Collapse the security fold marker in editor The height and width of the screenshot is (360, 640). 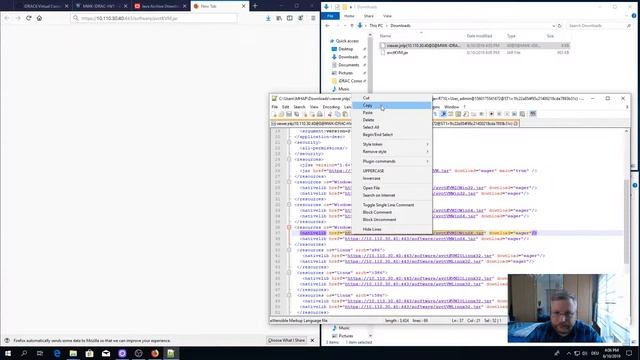pos(289,142)
